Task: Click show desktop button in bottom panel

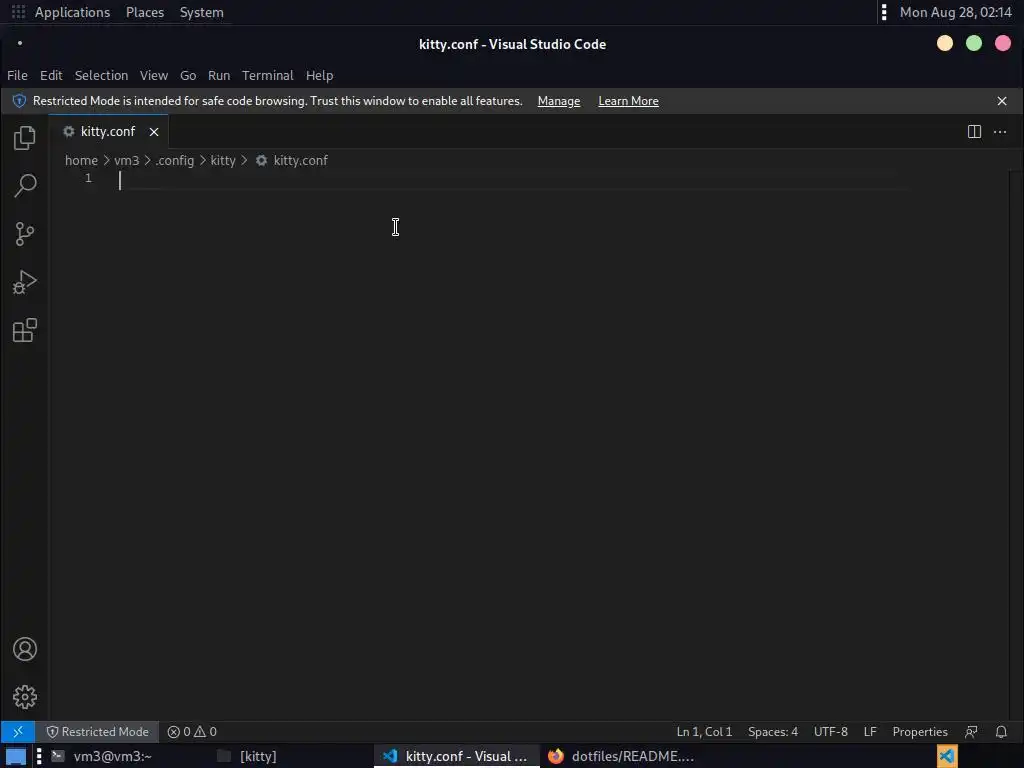Action: click(16, 756)
